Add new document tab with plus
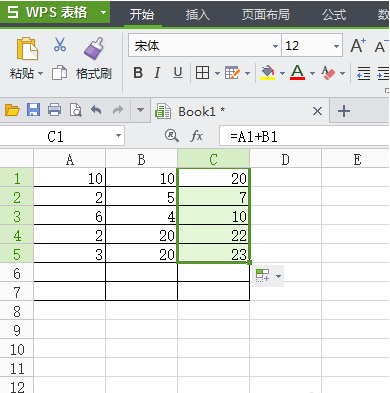Viewport: 390px width, 393px height. coord(344,111)
